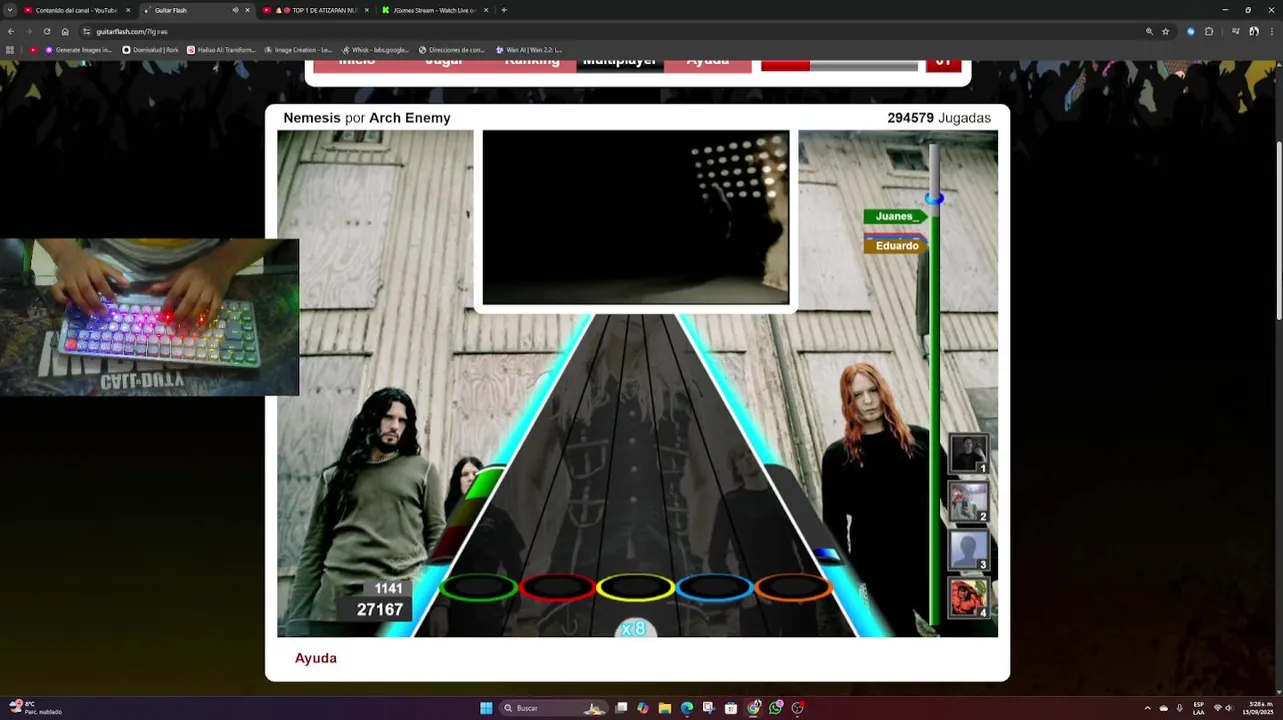Screen dimensions: 1283x720
Task: Mute the Guitar Flash tab audio icon
Action: coord(235,10)
